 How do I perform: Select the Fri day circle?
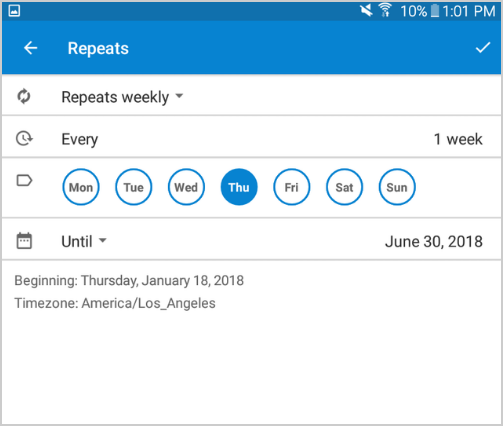292,187
